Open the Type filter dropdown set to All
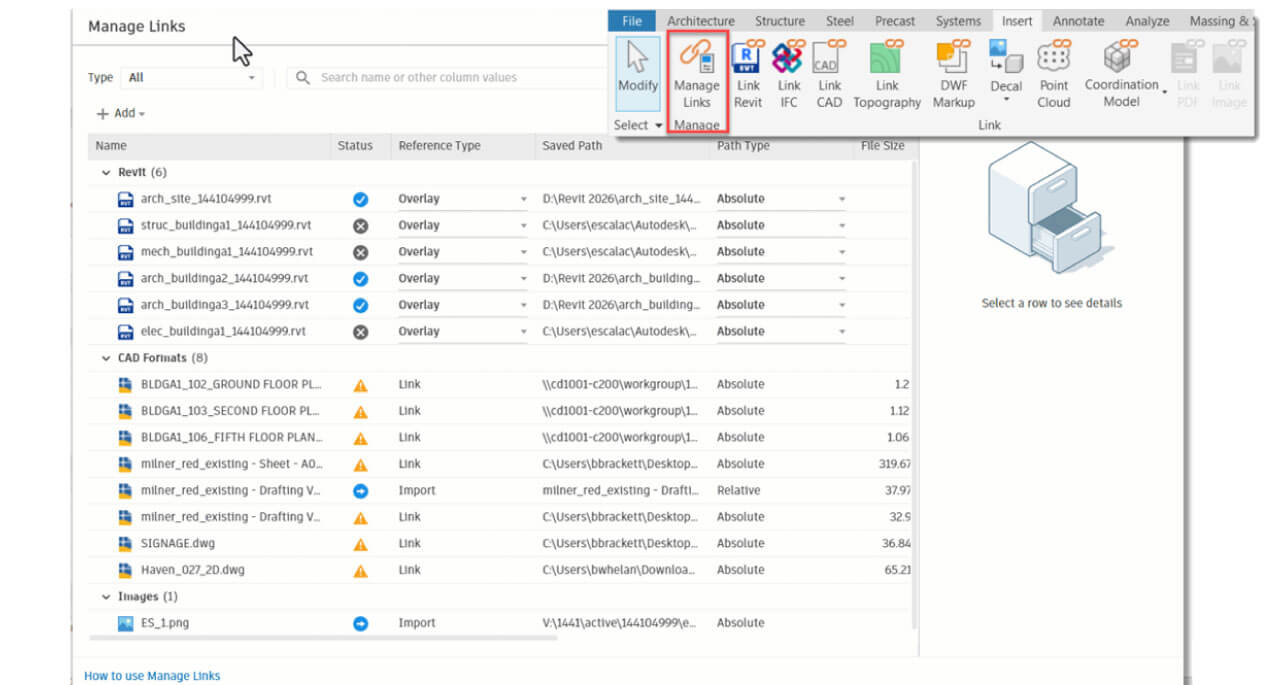Viewport: 1267px width, 685px height. [x=191, y=77]
